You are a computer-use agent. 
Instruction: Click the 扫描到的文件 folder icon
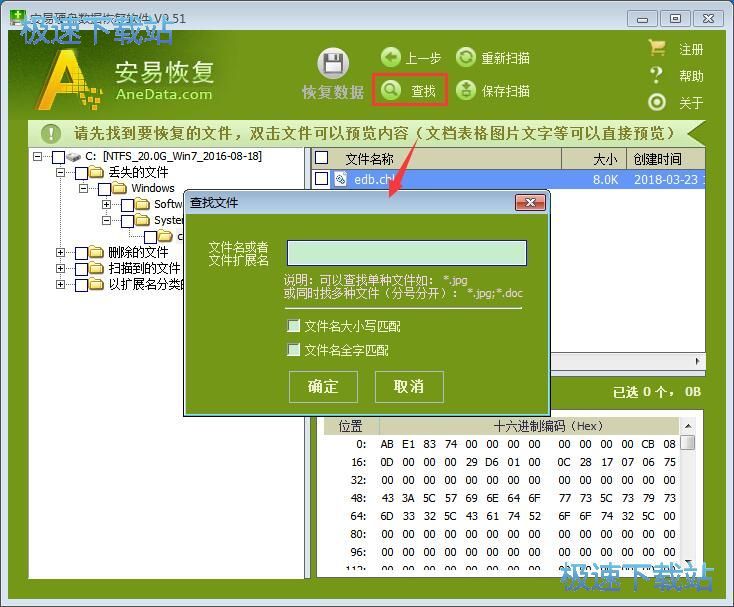click(96, 268)
